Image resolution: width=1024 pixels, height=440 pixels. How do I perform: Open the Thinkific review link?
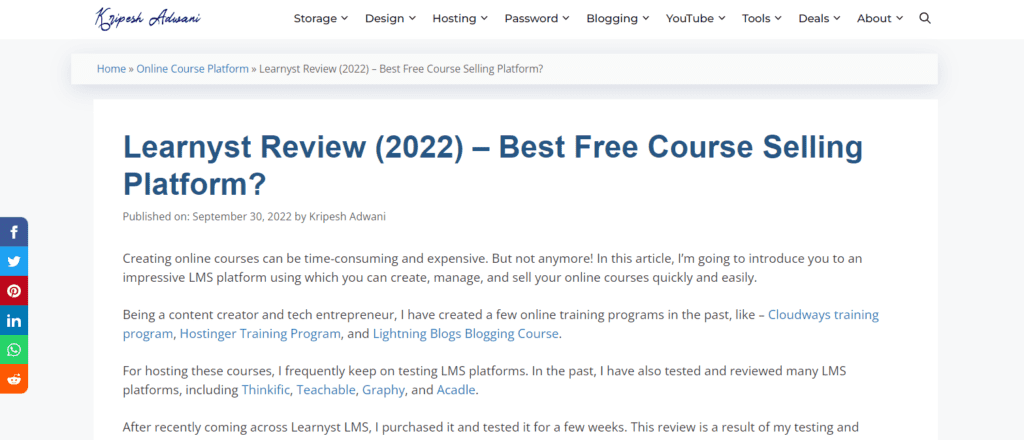[x=265, y=389]
